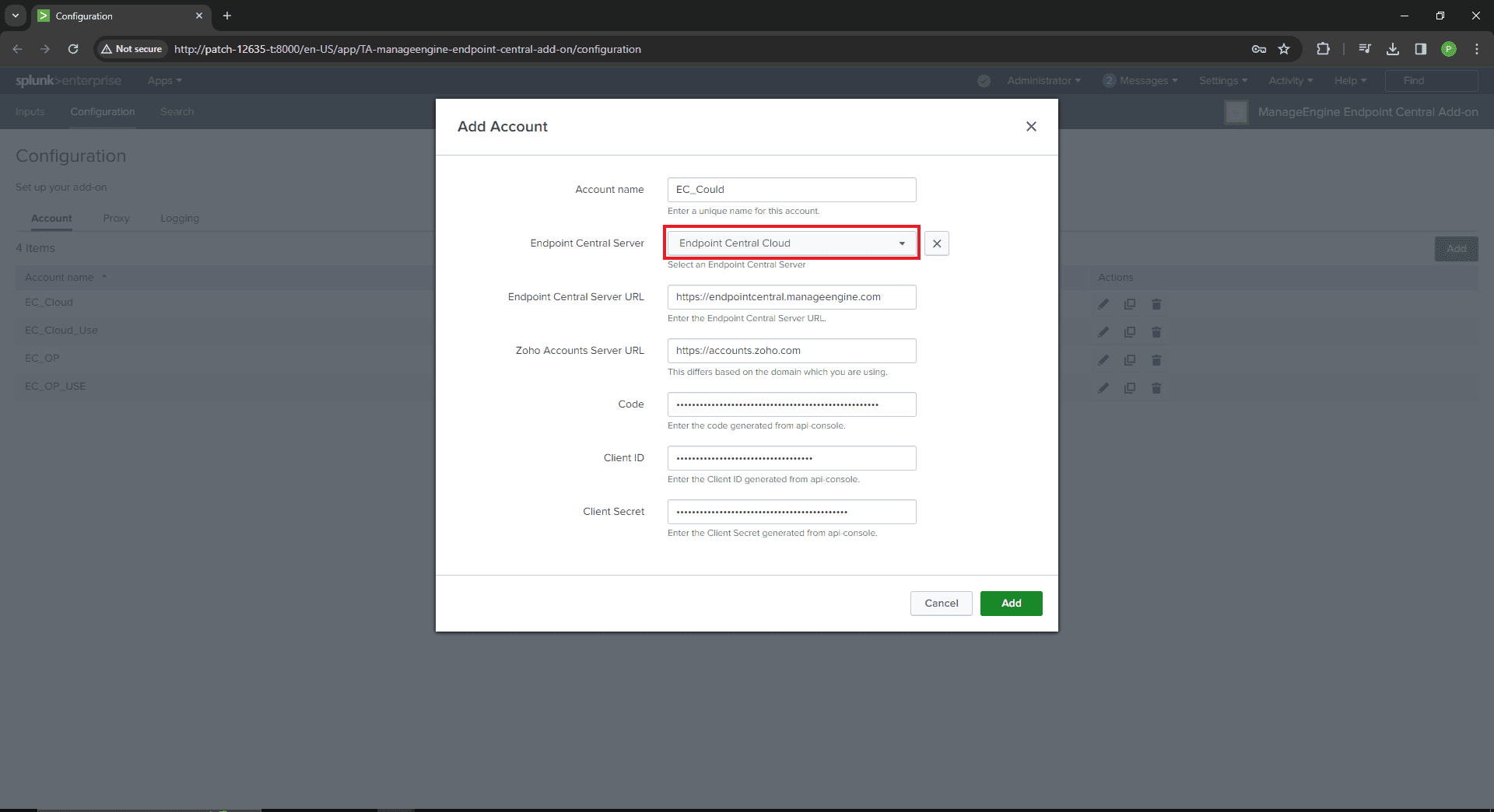Open the Search nav item
Image resolution: width=1494 pixels, height=812 pixels.
(177, 112)
